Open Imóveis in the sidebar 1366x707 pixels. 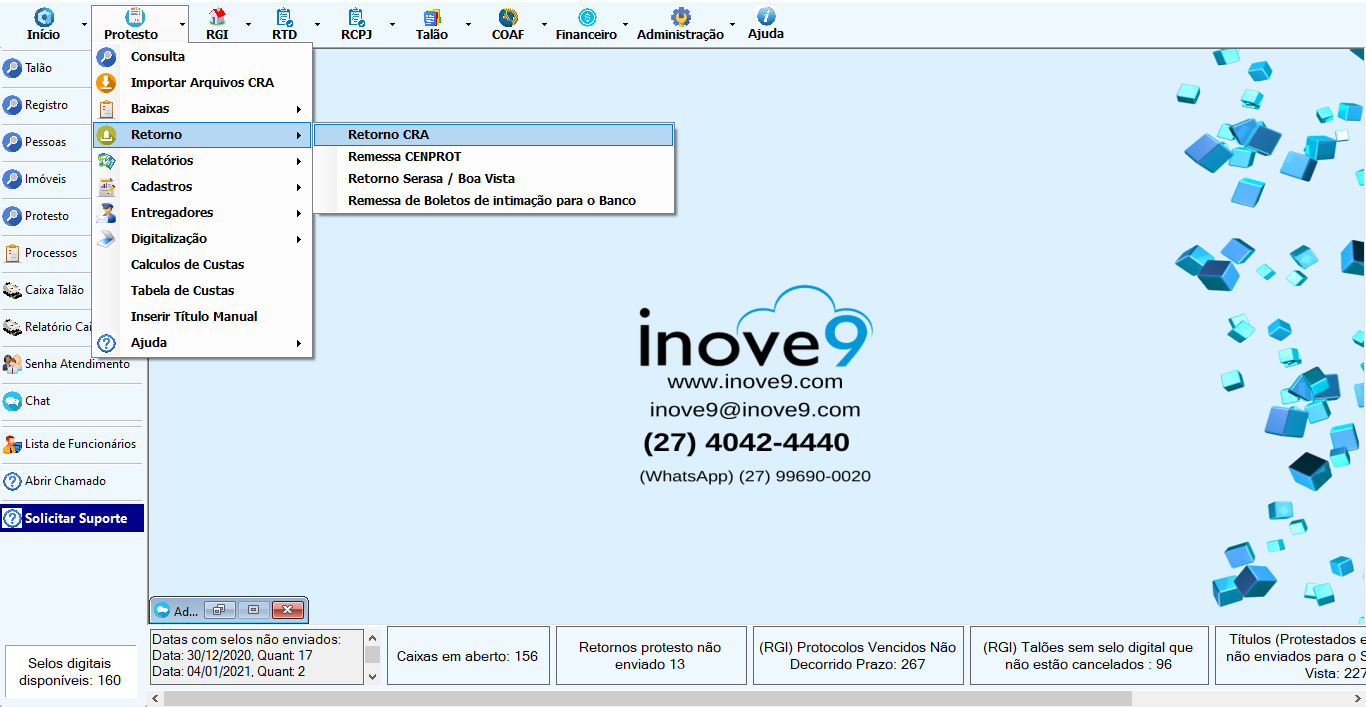[x=45, y=179]
